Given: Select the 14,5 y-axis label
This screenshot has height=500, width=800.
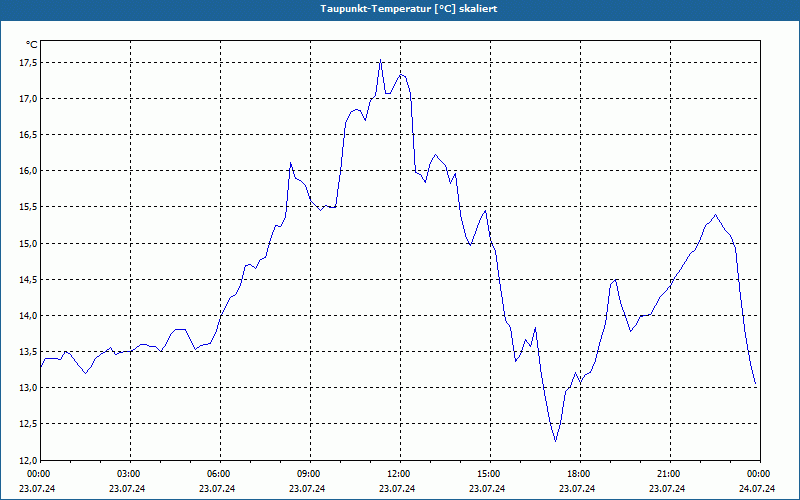Looking at the screenshot, I should pos(28,280).
